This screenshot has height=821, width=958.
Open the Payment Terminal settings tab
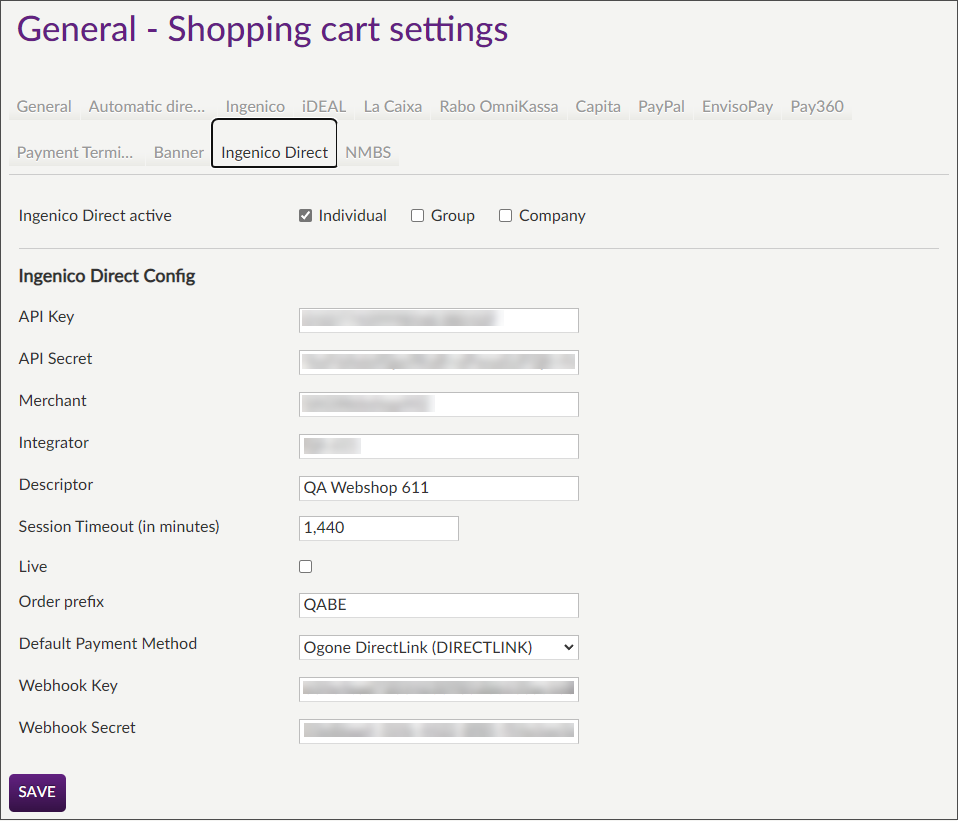click(75, 152)
